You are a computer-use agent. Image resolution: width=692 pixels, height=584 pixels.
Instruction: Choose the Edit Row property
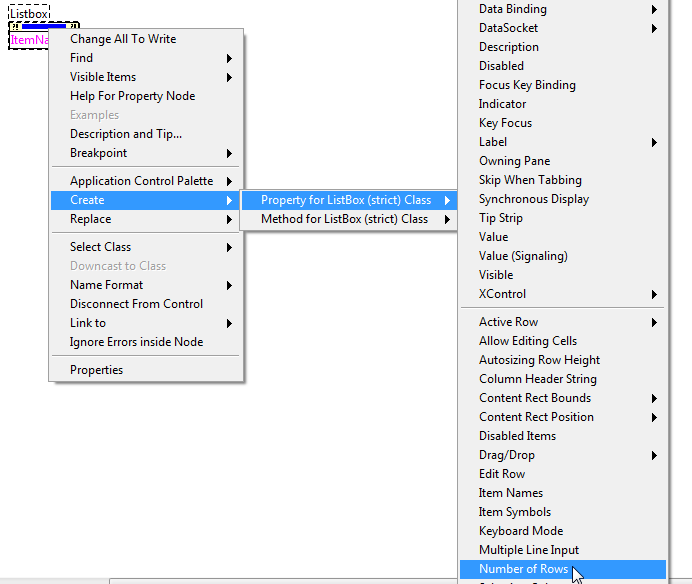tap(563, 474)
